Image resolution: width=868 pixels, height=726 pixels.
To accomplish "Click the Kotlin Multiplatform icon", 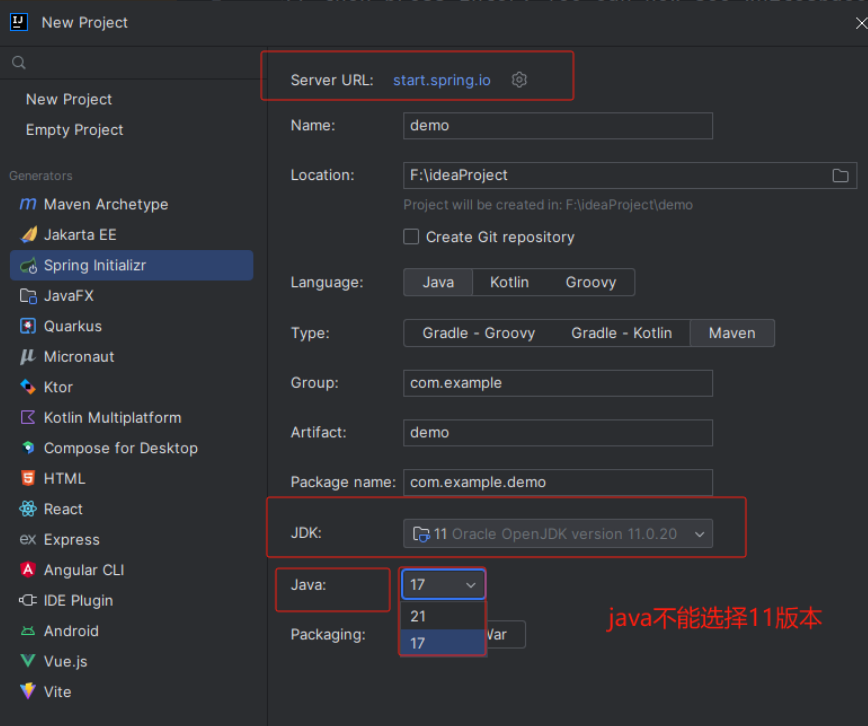I will (28, 418).
